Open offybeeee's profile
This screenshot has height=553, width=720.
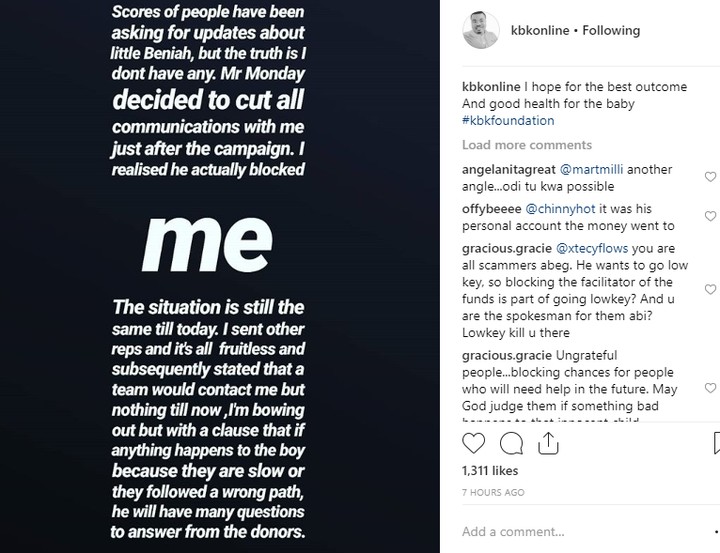[x=488, y=209]
